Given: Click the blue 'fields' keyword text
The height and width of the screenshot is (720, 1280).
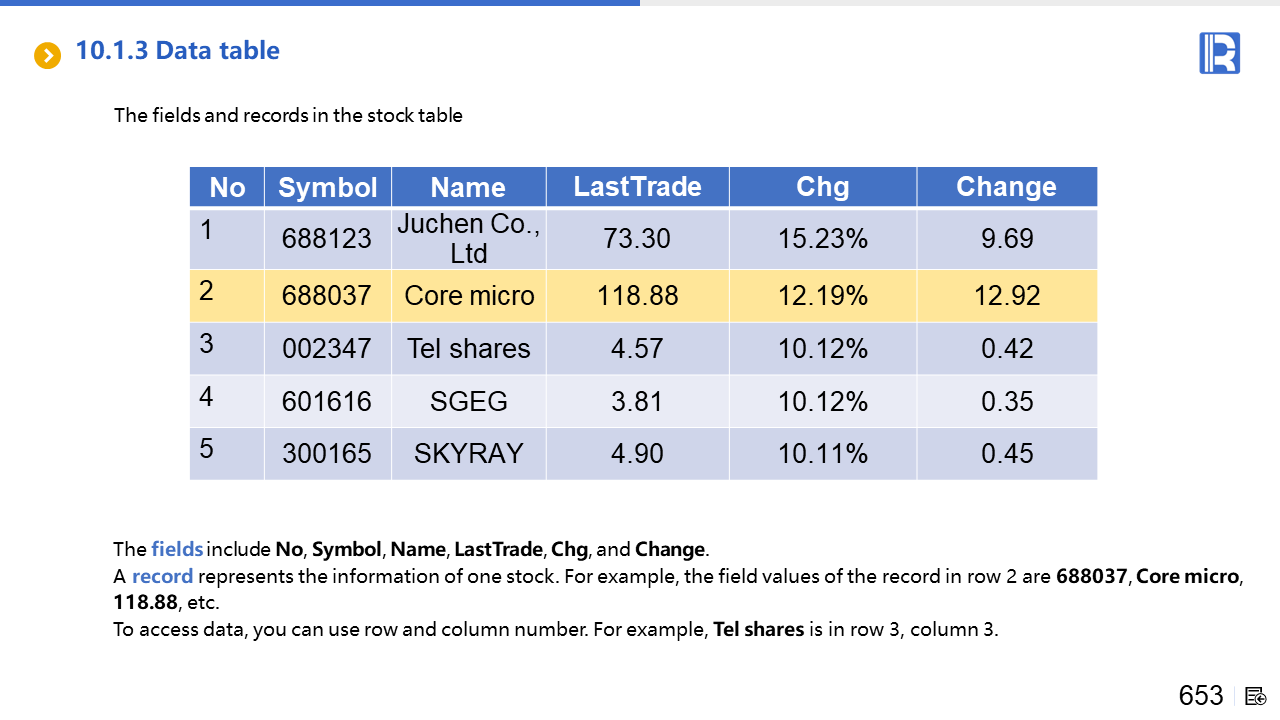Looking at the screenshot, I should click(x=177, y=549).
